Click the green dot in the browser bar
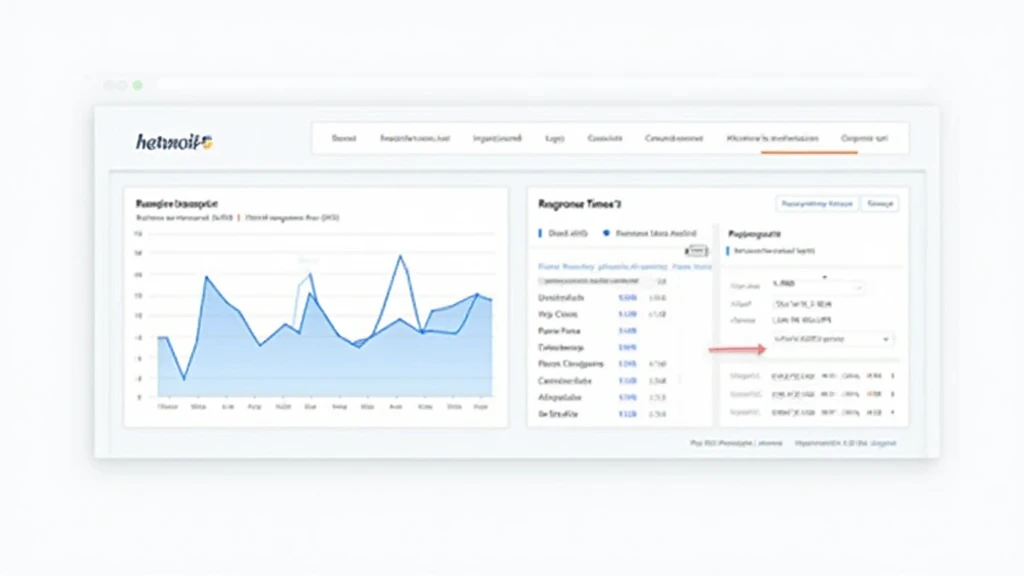The image size is (1024, 576). pos(137,85)
